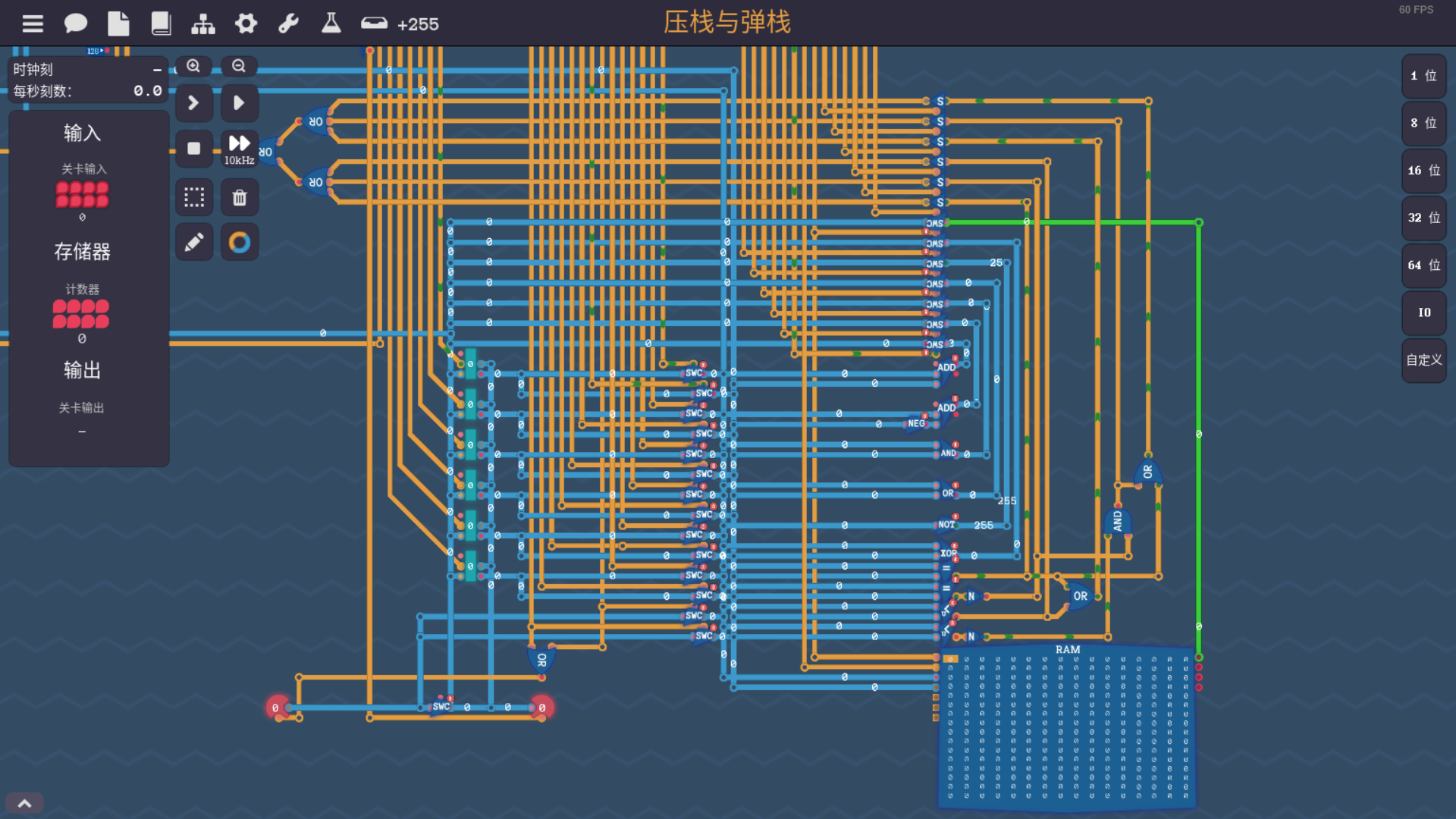Screen dimensions: 1456x819
Task: Open the component hierarchy diagram icon
Action: [203, 24]
